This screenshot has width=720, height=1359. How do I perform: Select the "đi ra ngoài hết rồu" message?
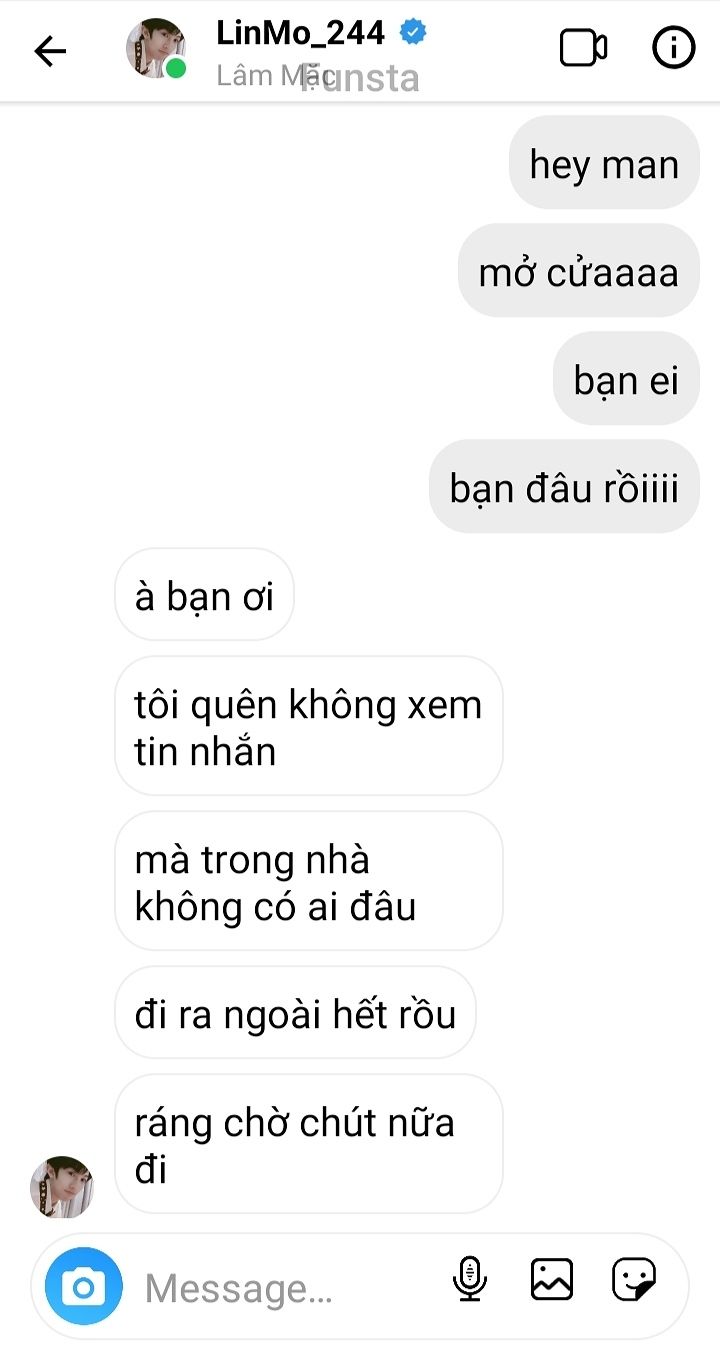295,1013
